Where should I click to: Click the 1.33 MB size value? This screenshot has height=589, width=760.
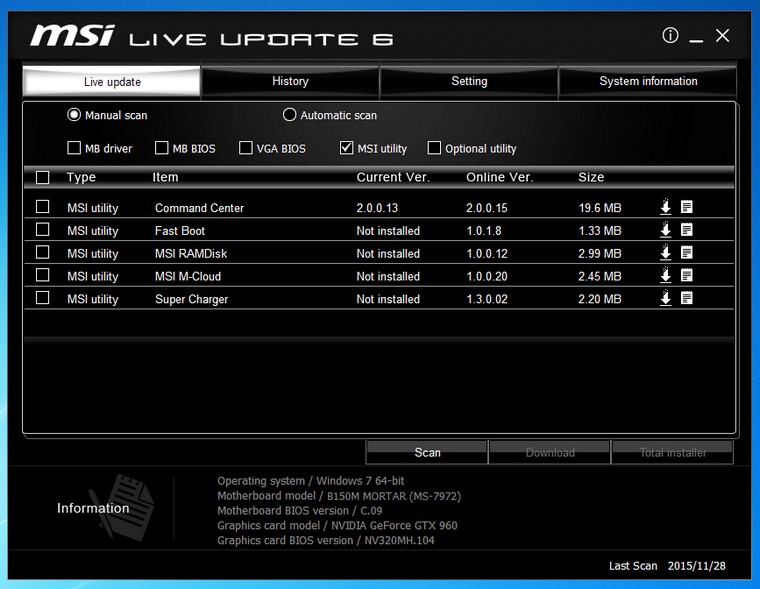pos(600,231)
